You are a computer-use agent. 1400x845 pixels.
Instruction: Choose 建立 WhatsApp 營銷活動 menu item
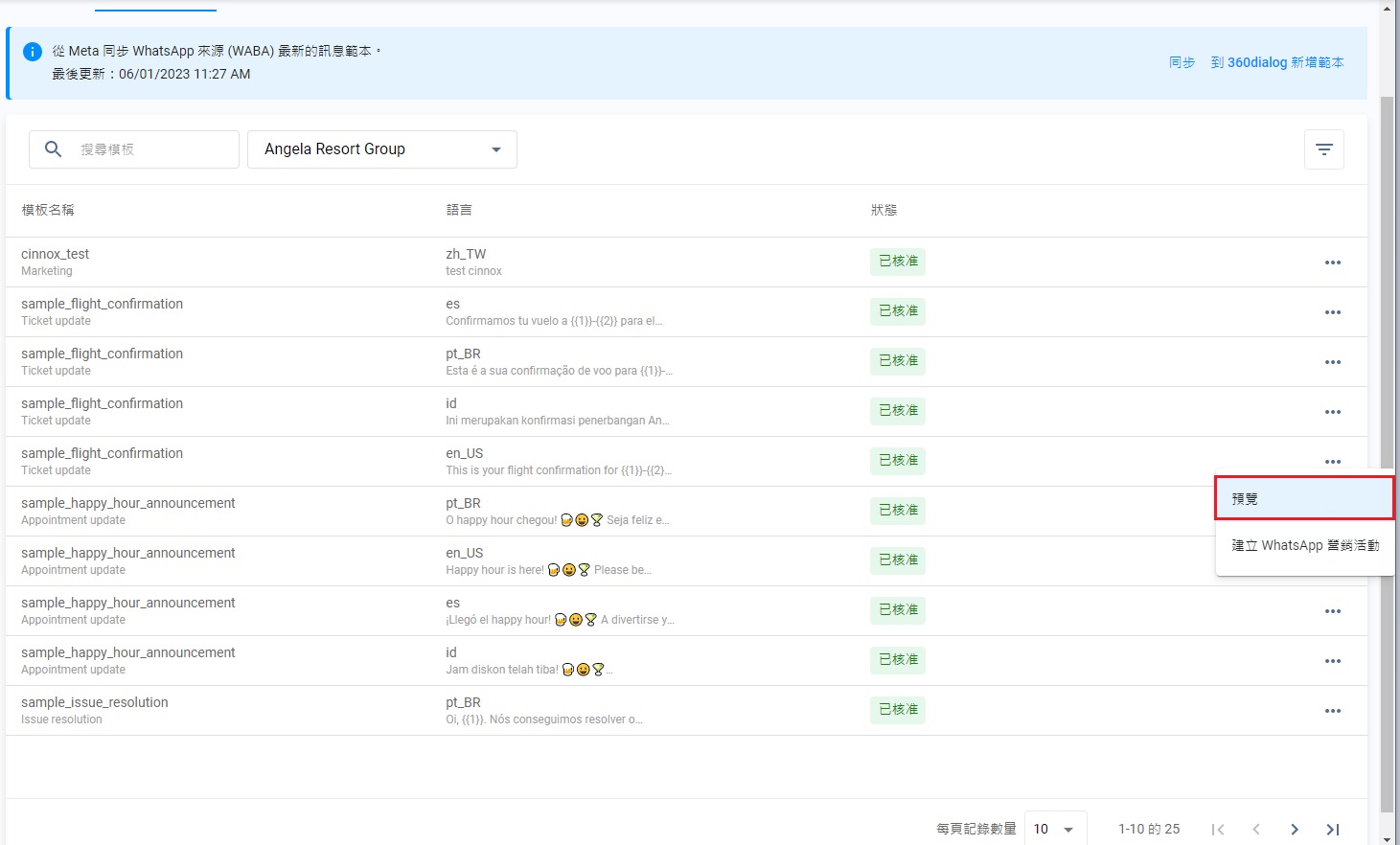(1304, 545)
